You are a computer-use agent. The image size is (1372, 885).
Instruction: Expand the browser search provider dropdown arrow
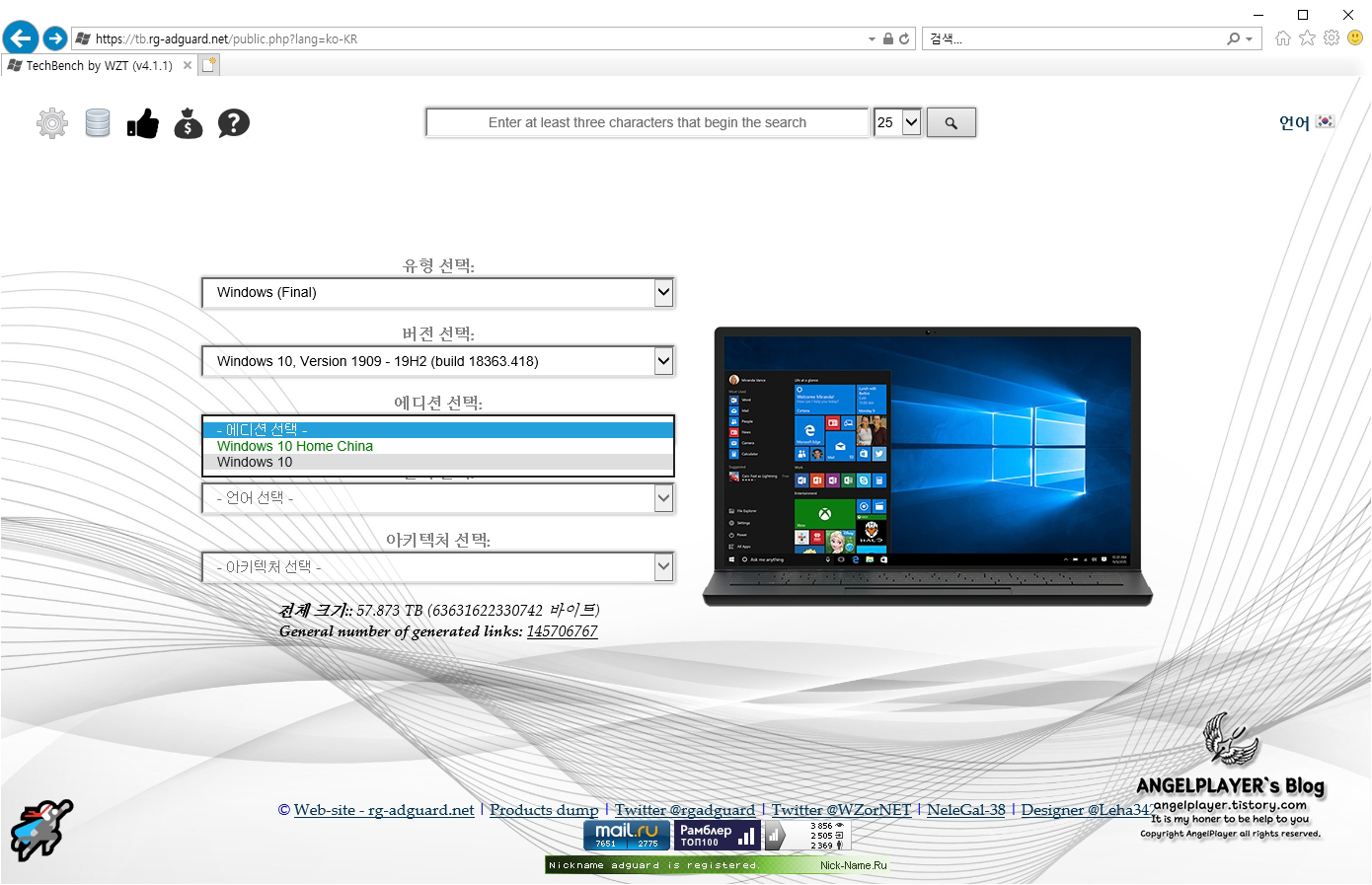(x=1250, y=39)
